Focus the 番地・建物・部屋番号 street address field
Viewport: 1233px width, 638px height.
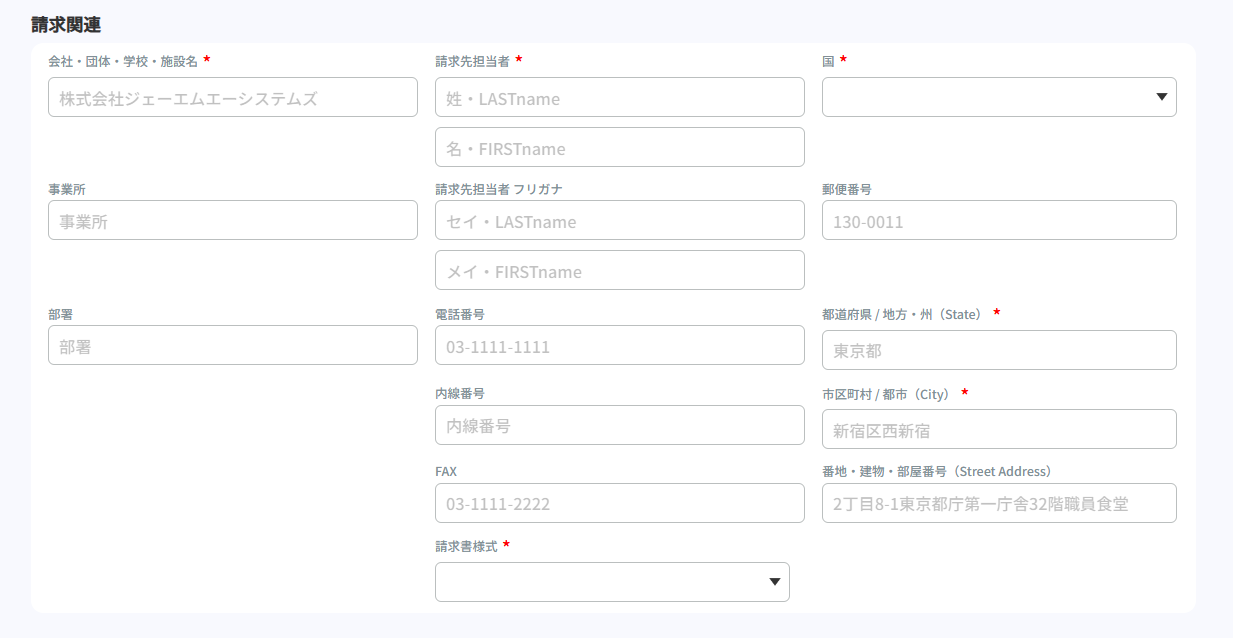(998, 503)
